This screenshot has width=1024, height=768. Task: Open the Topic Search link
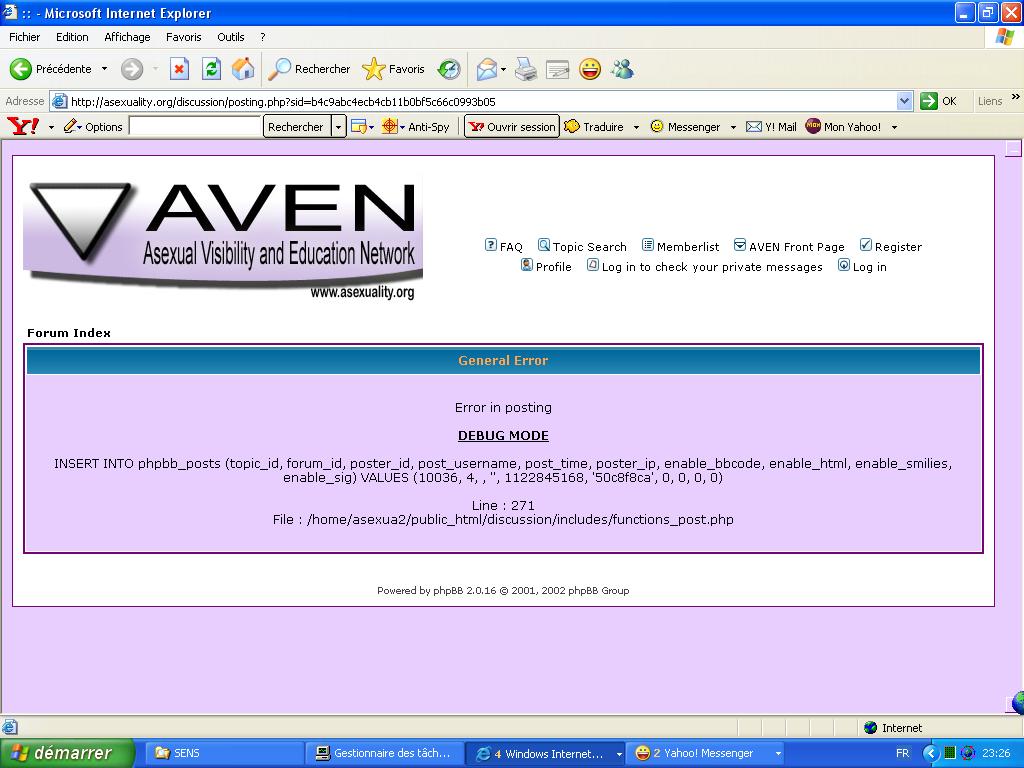[x=582, y=246]
